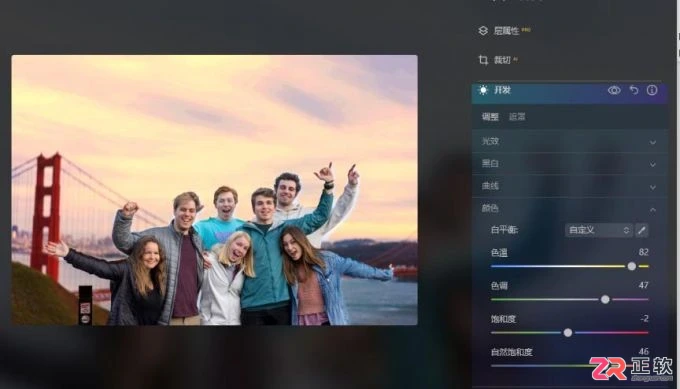Click the 开发 panel title
The image size is (680, 389).
(502, 90)
